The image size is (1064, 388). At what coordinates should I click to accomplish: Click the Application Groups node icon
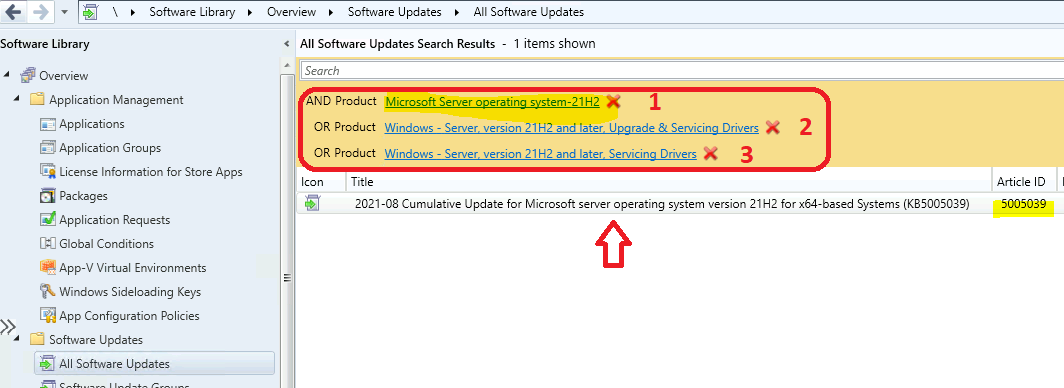point(48,148)
